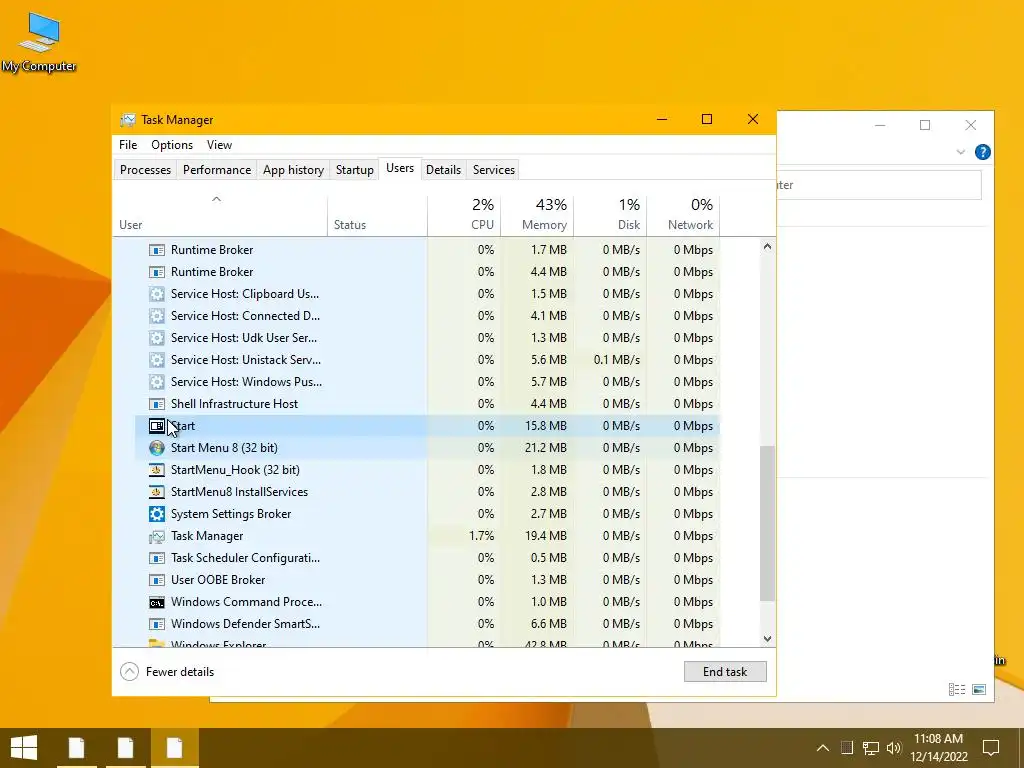
Task: Switch to the App history tab
Action: tap(293, 170)
